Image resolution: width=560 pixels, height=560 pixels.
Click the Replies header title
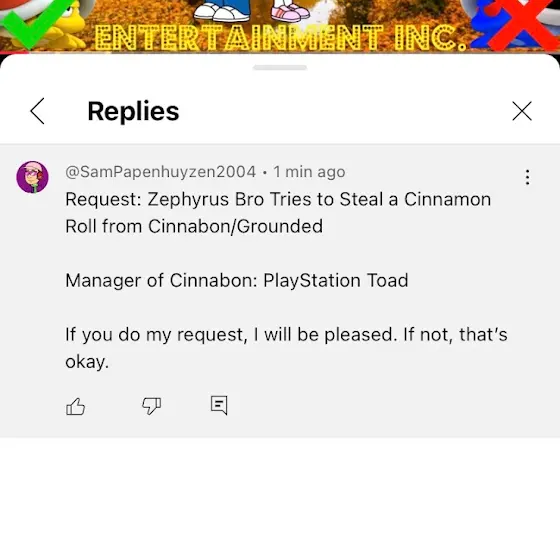tap(133, 111)
